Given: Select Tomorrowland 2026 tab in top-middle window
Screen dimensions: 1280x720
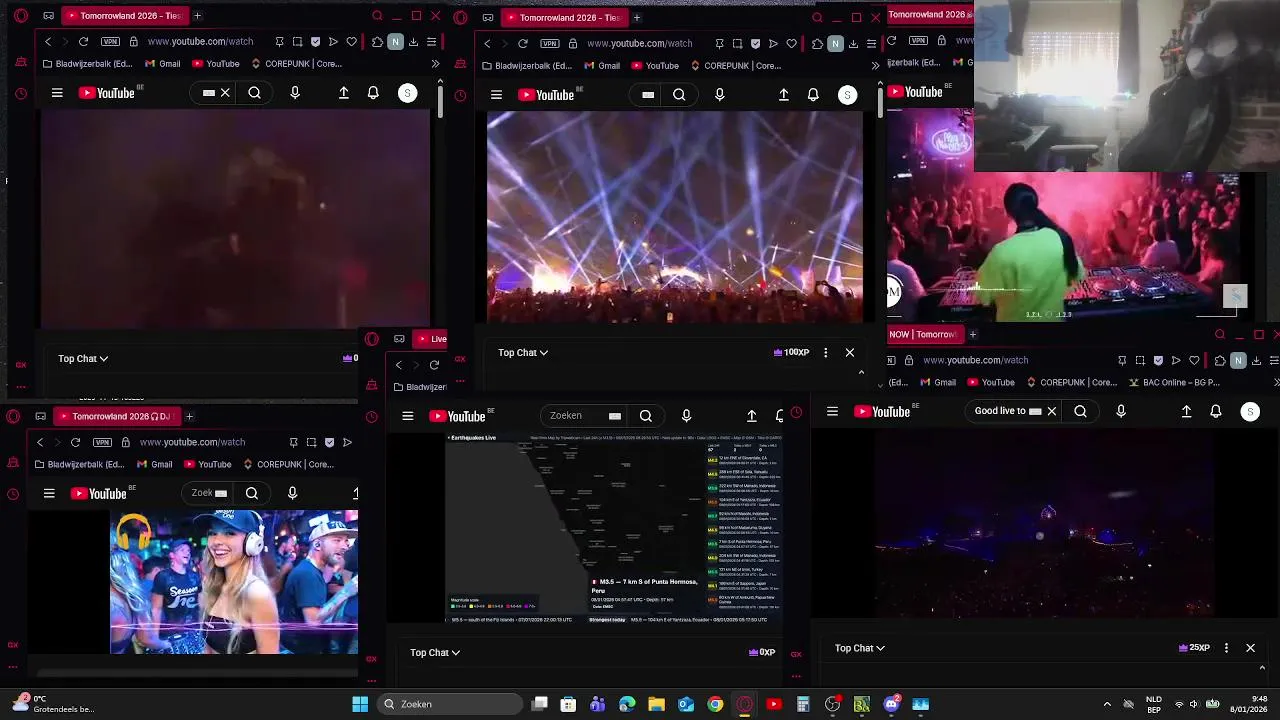Looking at the screenshot, I should [x=563, y=18].
